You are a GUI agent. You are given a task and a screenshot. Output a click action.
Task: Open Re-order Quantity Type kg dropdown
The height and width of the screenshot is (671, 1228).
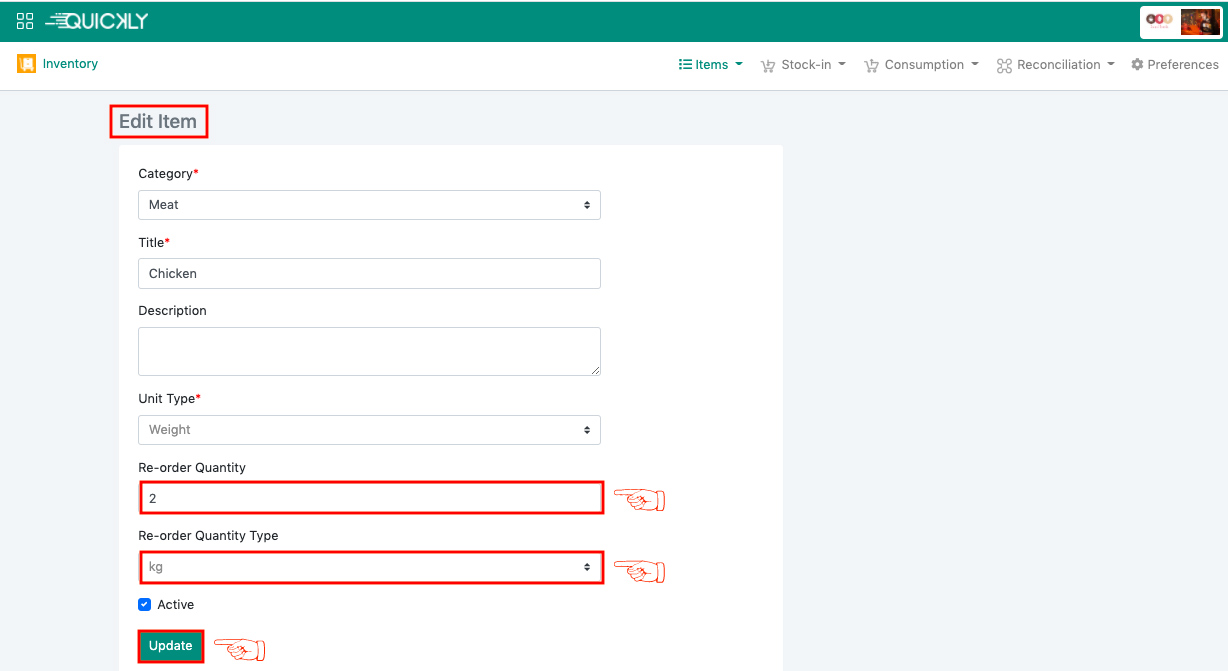click(371, 567)
